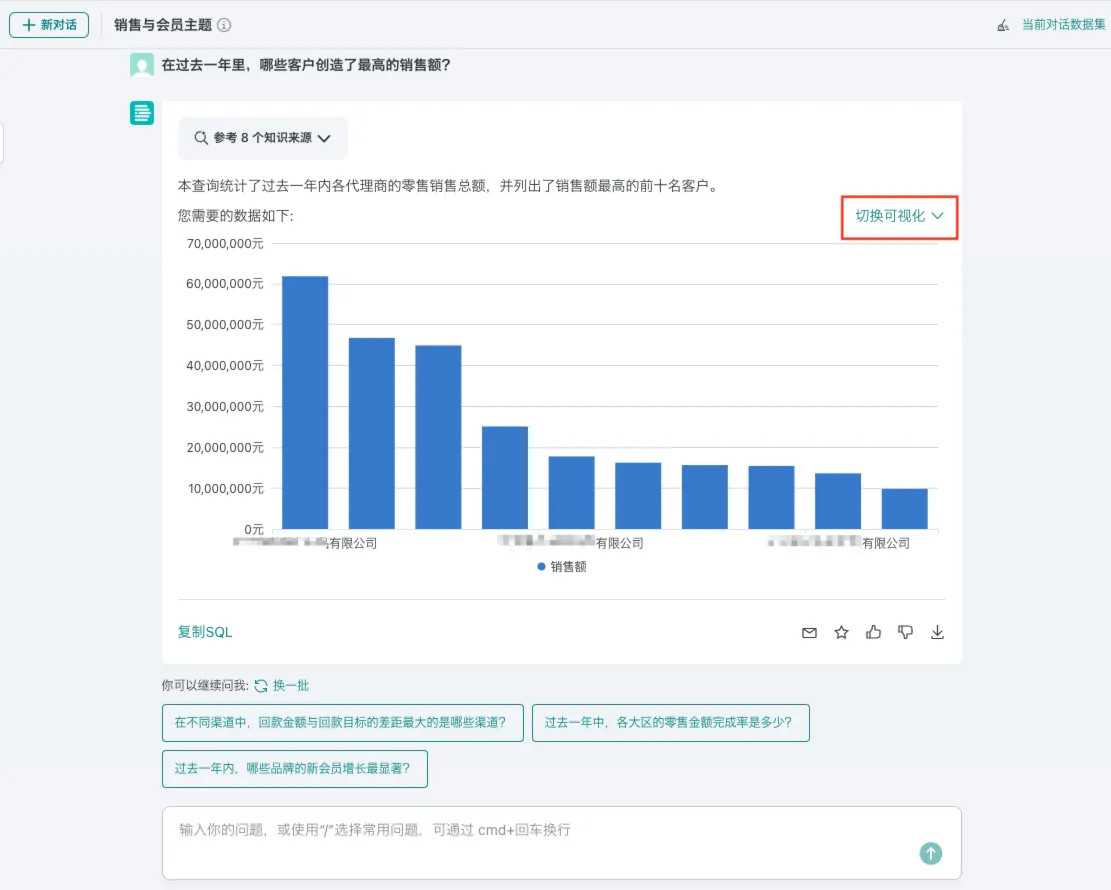This screenshot has width=1111, height=890.
Task: Click the 30,000,000元 axis label
Action: pos(225,407)
